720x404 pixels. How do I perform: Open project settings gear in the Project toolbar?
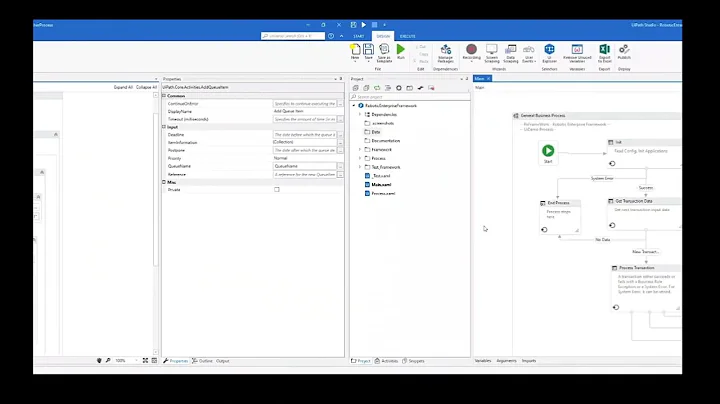(x=399, y=88)
